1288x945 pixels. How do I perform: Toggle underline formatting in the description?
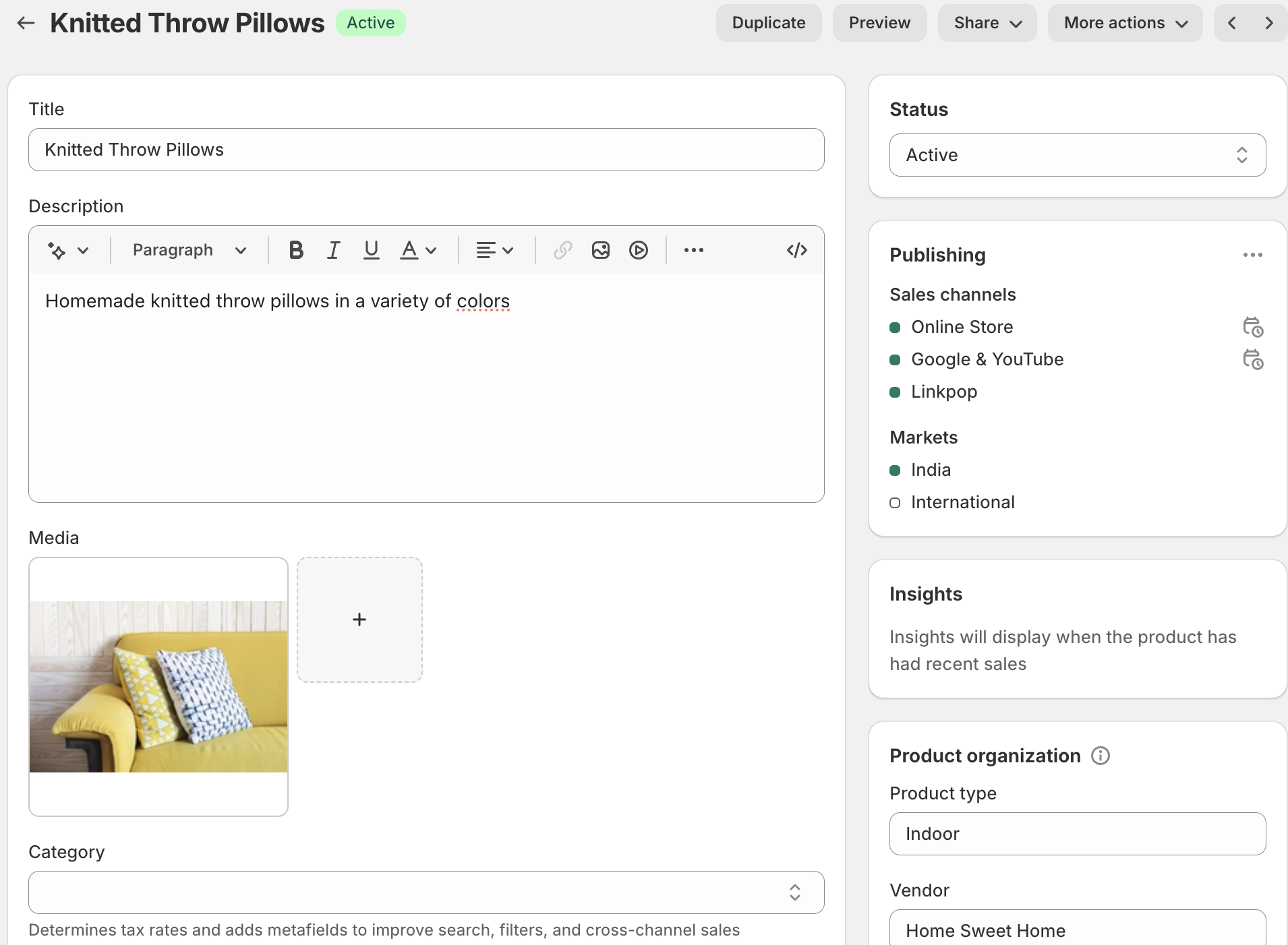[371, 250]
